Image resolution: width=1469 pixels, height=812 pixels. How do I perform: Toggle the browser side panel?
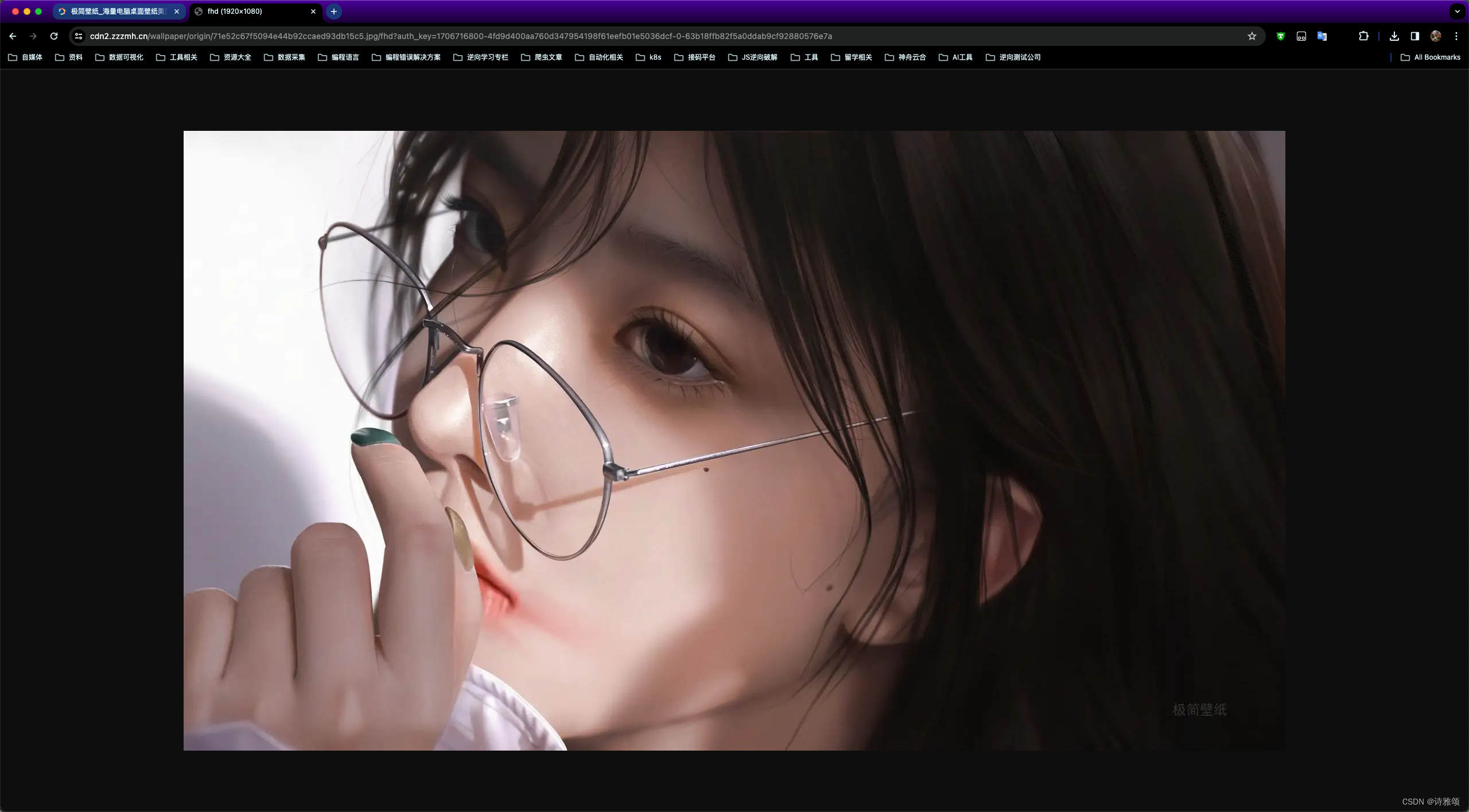tap(1414, 36)
